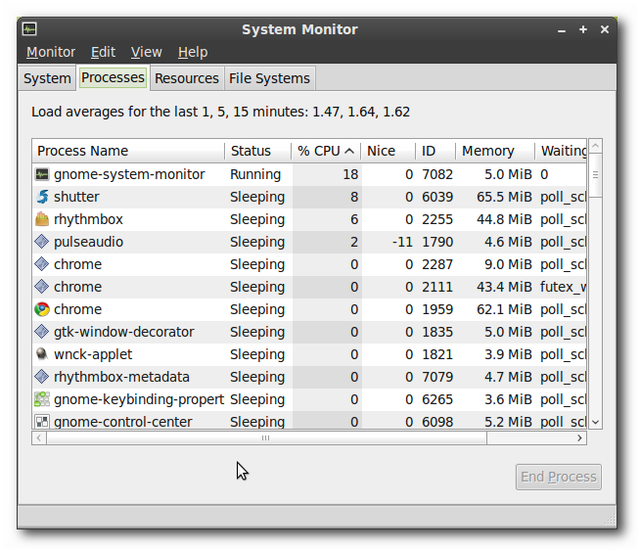Click the wnck-applet process icon
Image resolution: width=640 pixels, height=551 pixels.
tap(42, 354)
